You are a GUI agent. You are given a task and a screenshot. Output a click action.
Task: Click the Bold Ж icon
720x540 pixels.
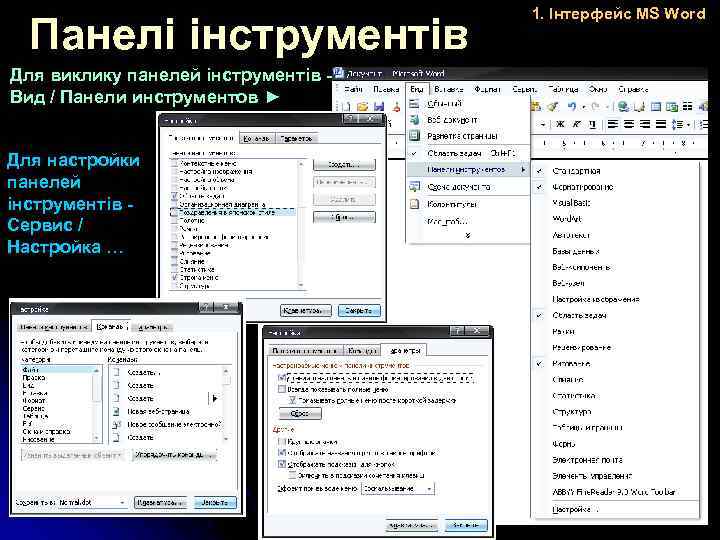point(560,124)
